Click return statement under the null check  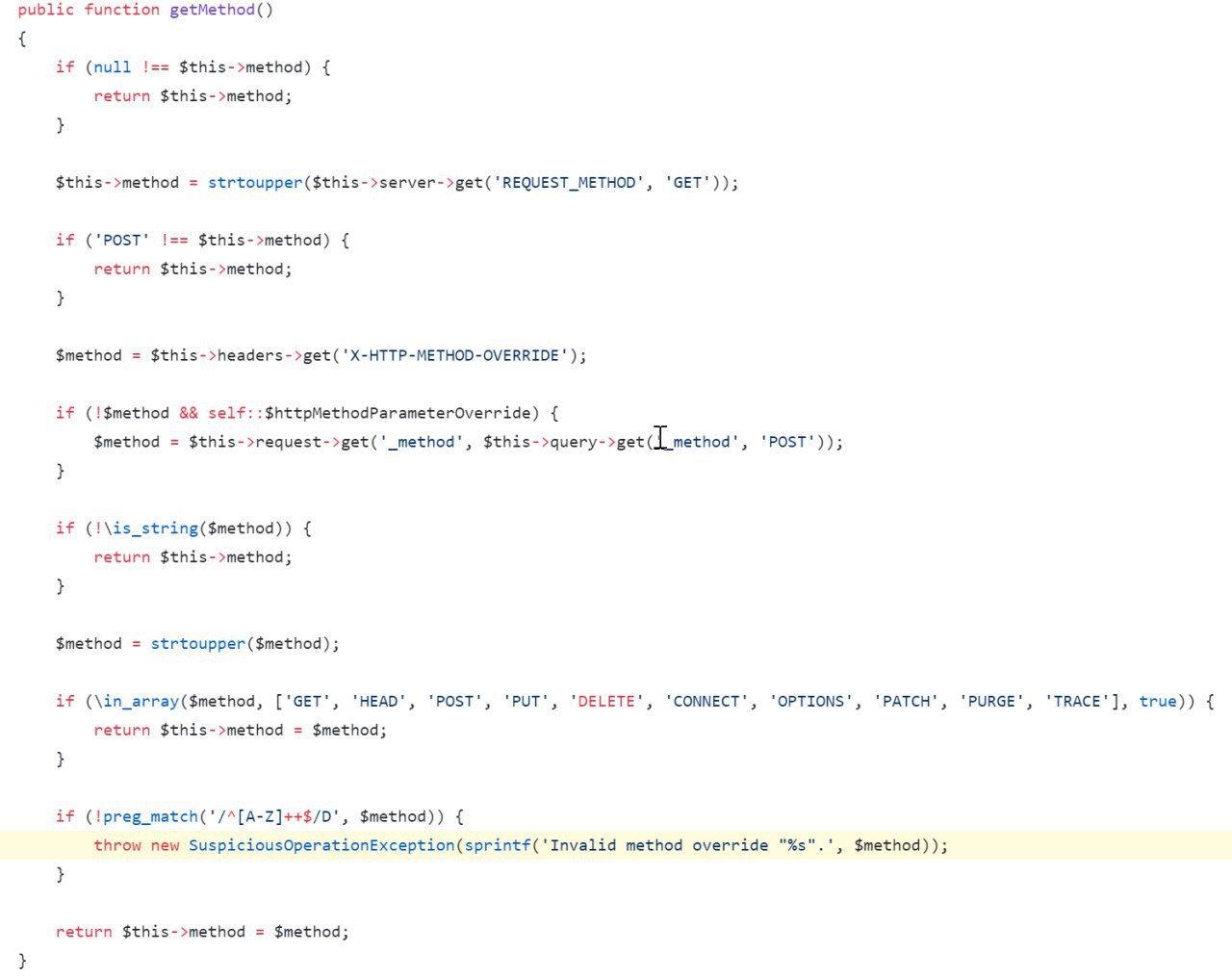(192, 96)
